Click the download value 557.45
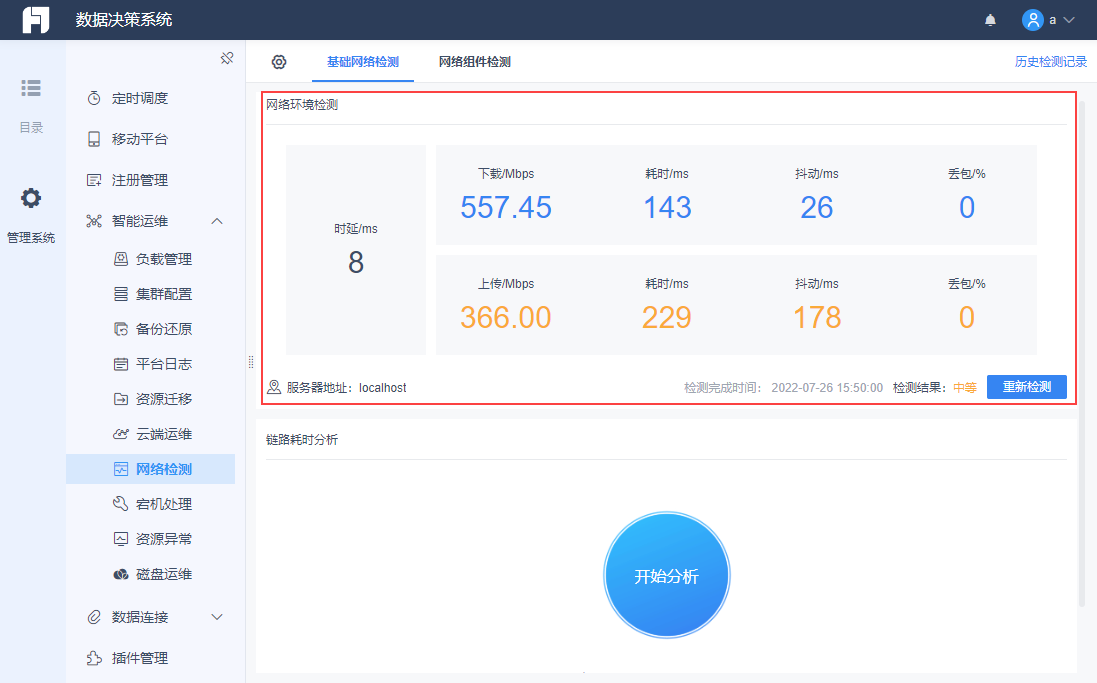The image size is (1097, 683). [506, 207]
